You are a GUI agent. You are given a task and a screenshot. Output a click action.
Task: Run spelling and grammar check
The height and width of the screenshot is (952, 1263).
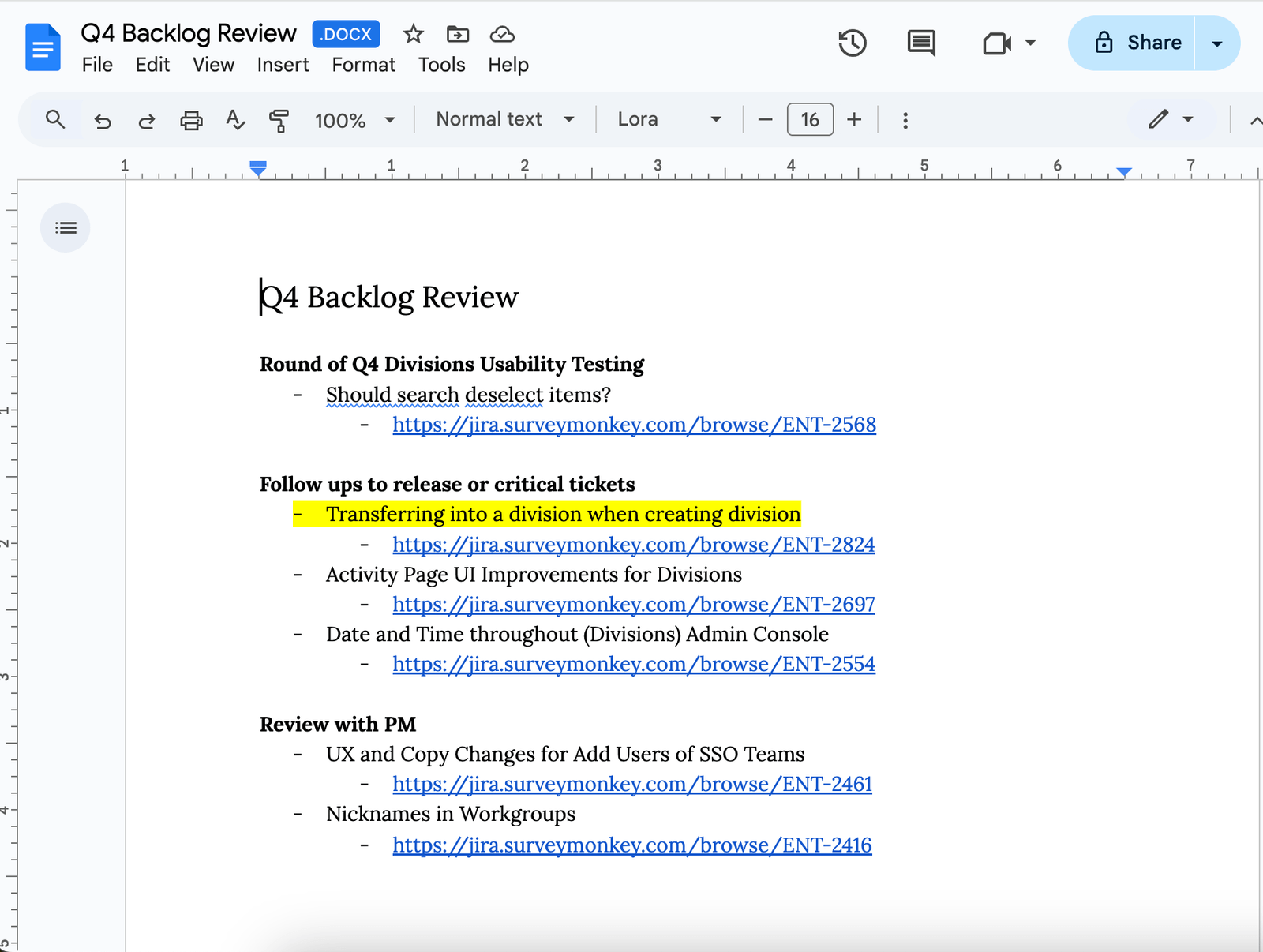pos(234,120)
